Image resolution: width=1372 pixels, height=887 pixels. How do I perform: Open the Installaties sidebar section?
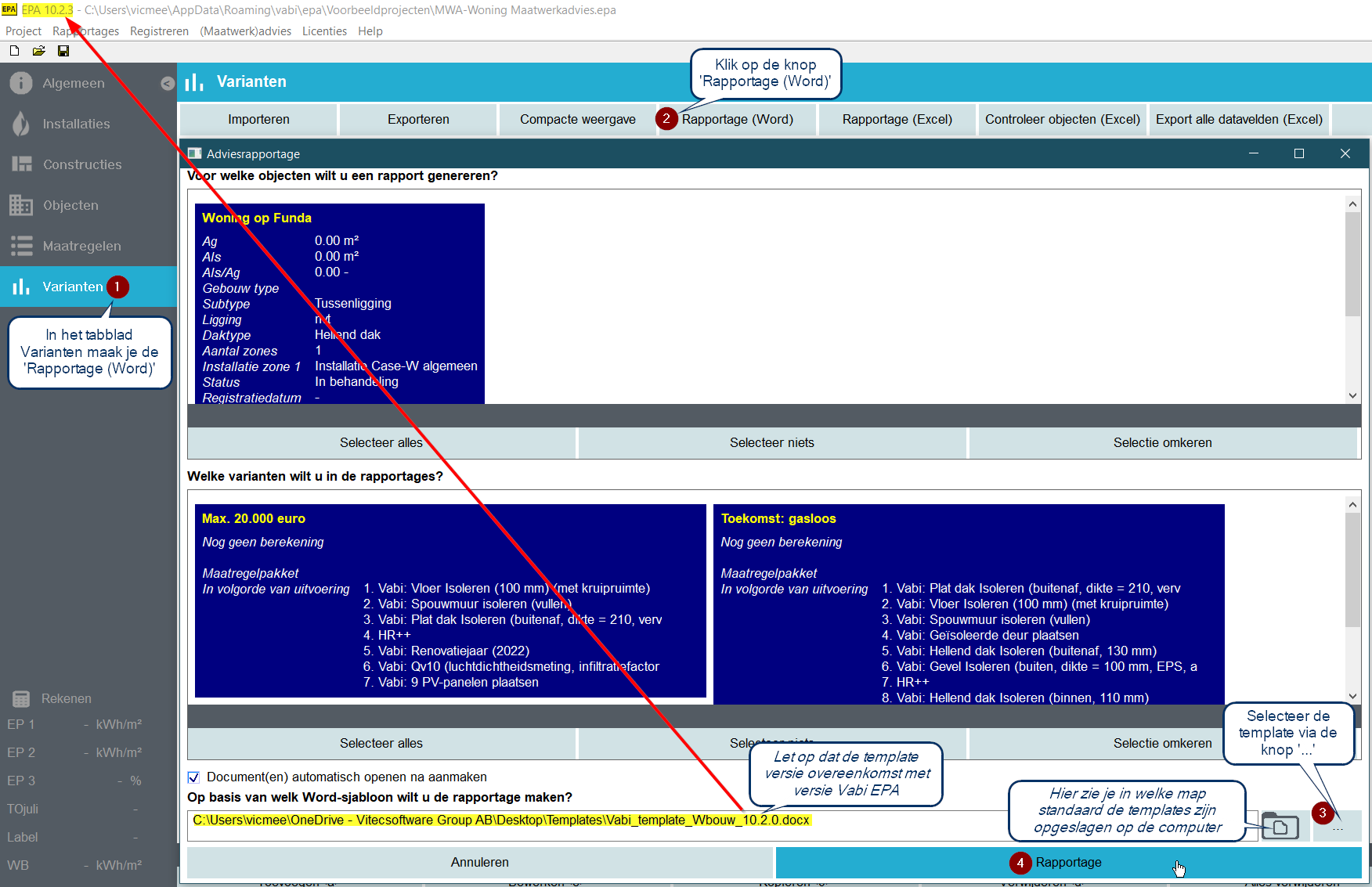click(x=88, y=124)
